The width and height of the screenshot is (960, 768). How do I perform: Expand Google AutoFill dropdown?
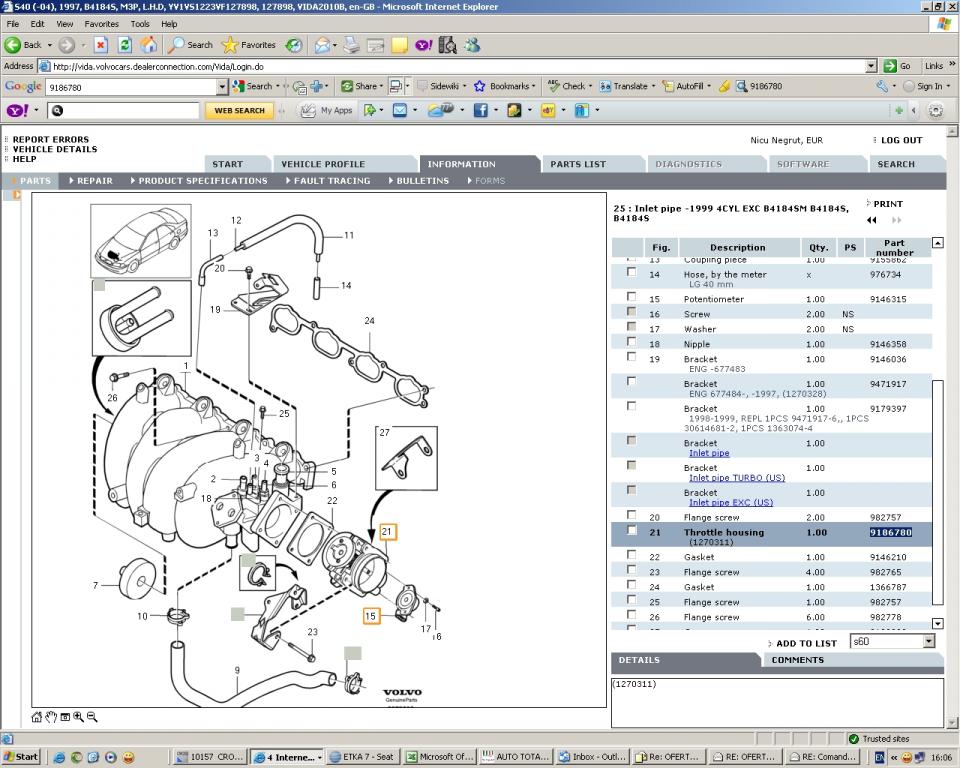coord(709,86)
